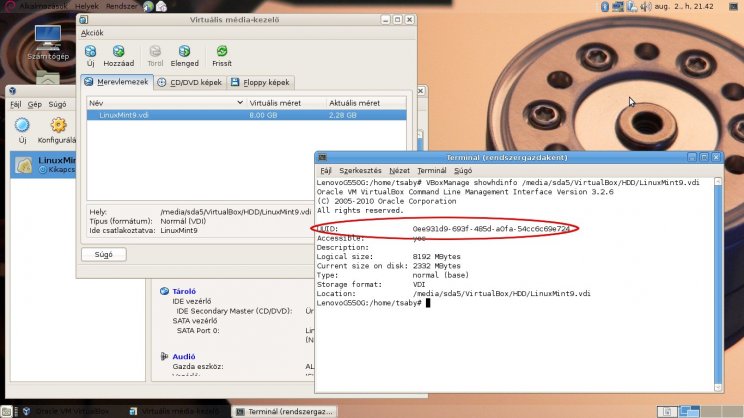
Task: Click the UUID value in terminal output
Action: tap(491, 229)
